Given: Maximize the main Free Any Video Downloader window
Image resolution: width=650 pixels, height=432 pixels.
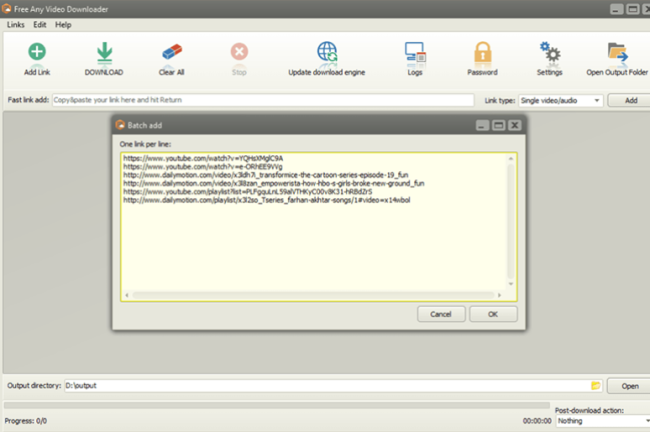Looking at the screenshot, I should [633, 9].
